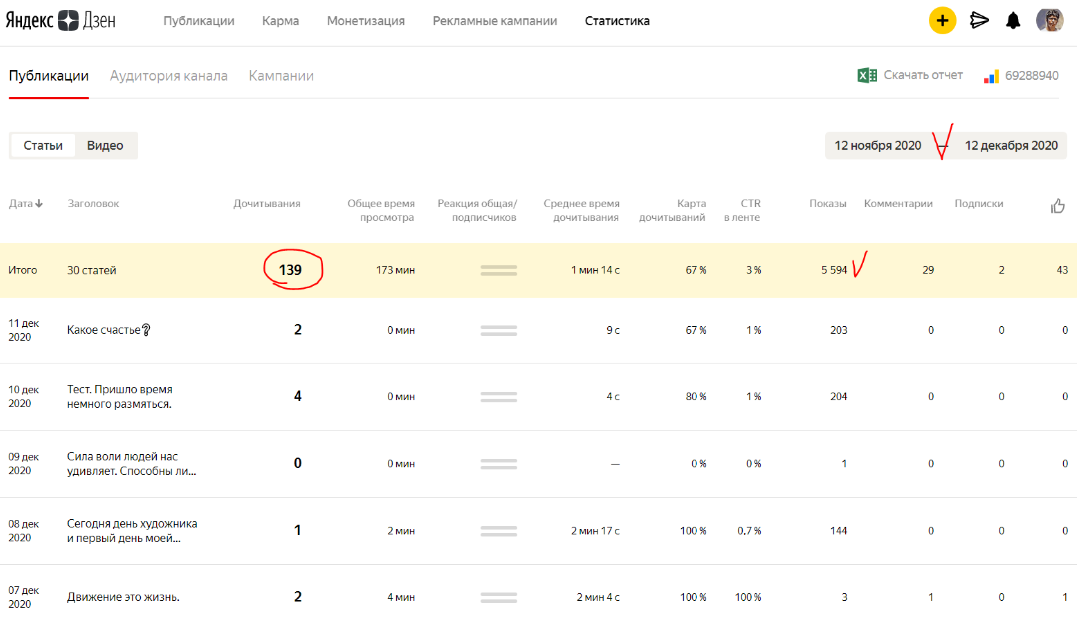Click the Excel download report icon
The height and width of the screenshot is (621, 1077).
coord(867,75)
